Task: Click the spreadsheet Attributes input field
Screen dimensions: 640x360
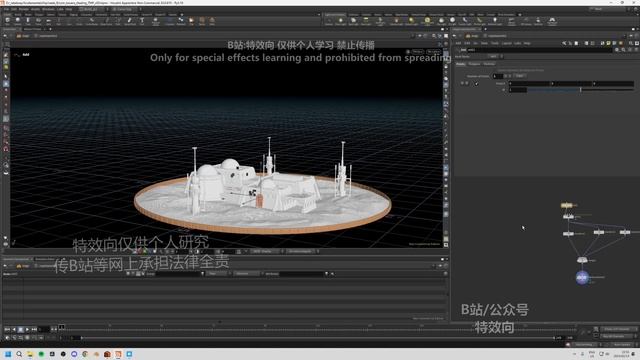Action: point(301,274)
